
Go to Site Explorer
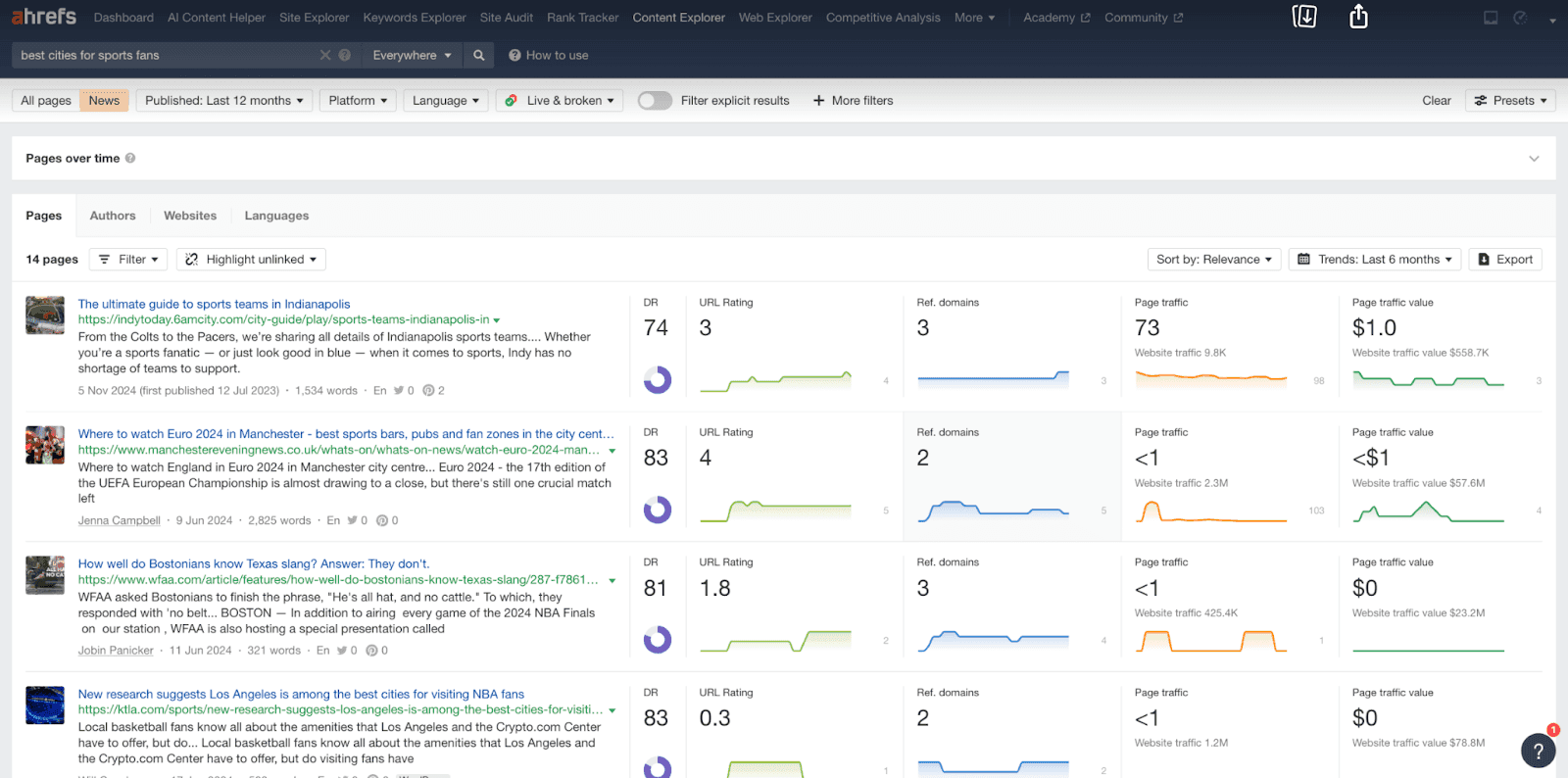[x=314, y=18]
